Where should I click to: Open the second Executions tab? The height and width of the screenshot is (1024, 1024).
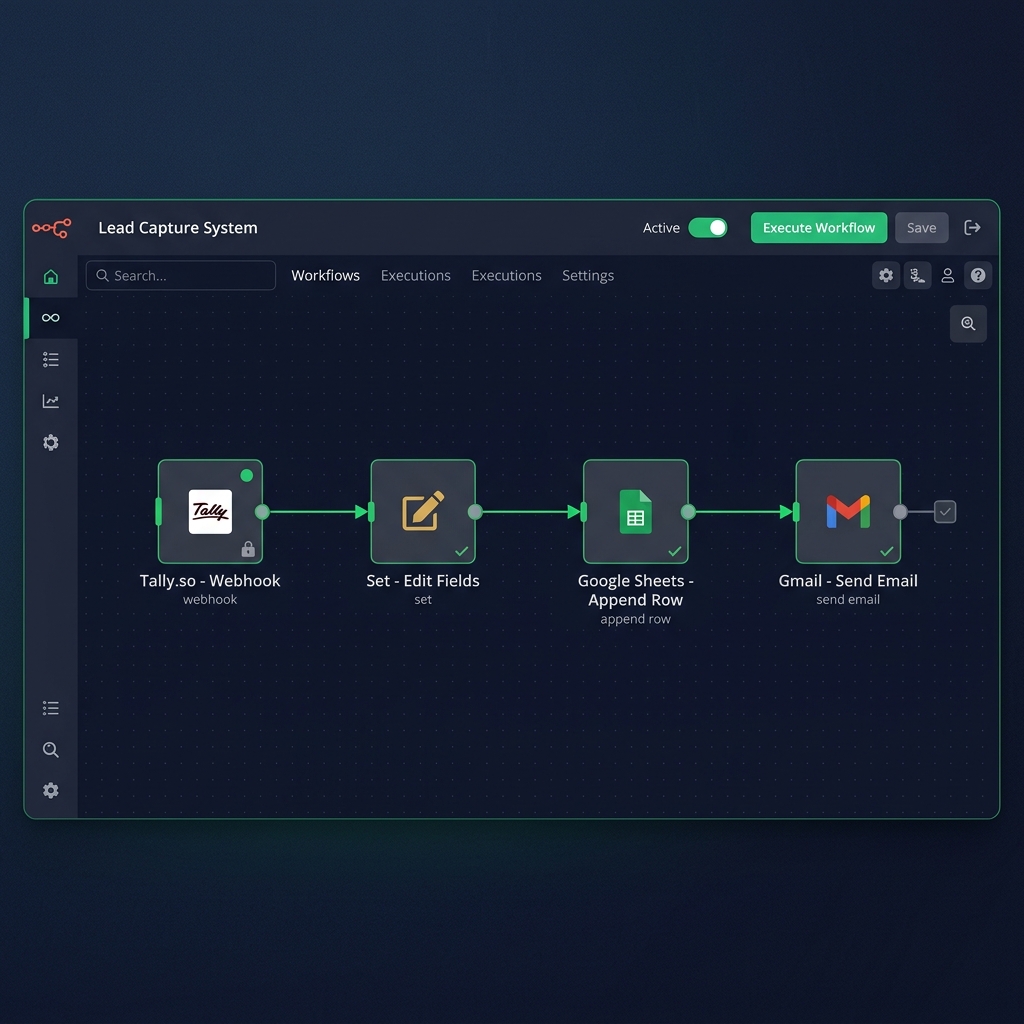506,276
